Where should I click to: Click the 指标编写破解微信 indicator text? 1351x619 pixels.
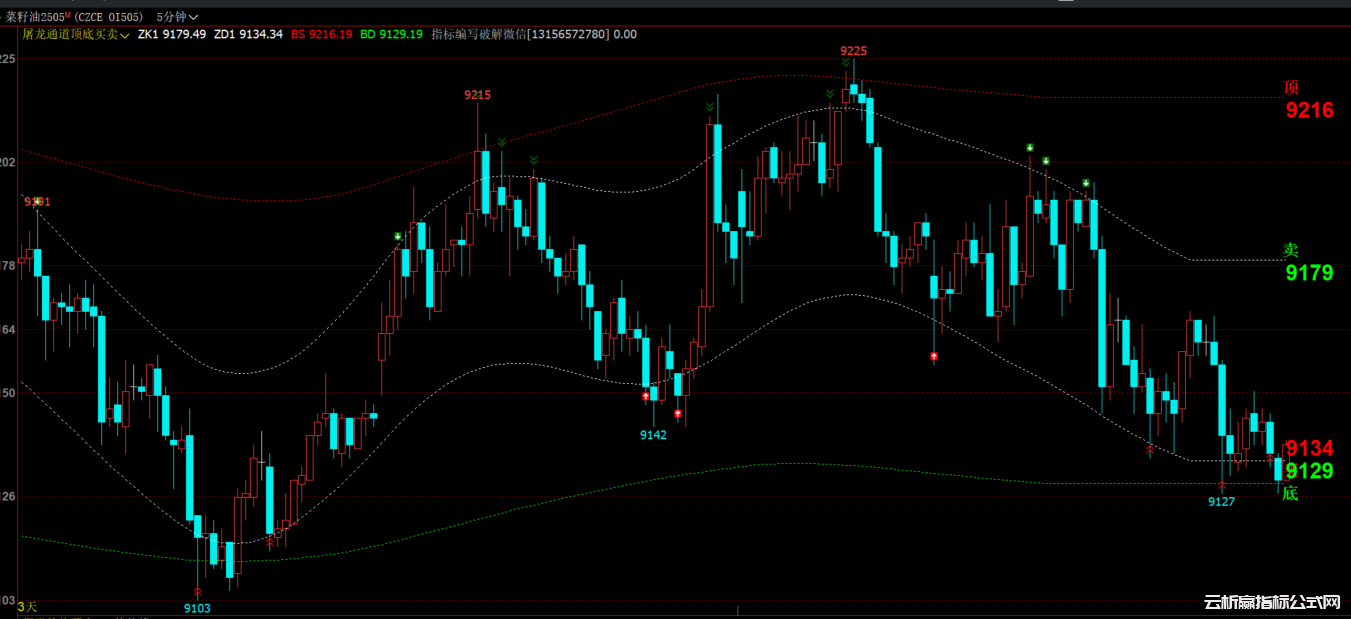click(x=533, y=34)
